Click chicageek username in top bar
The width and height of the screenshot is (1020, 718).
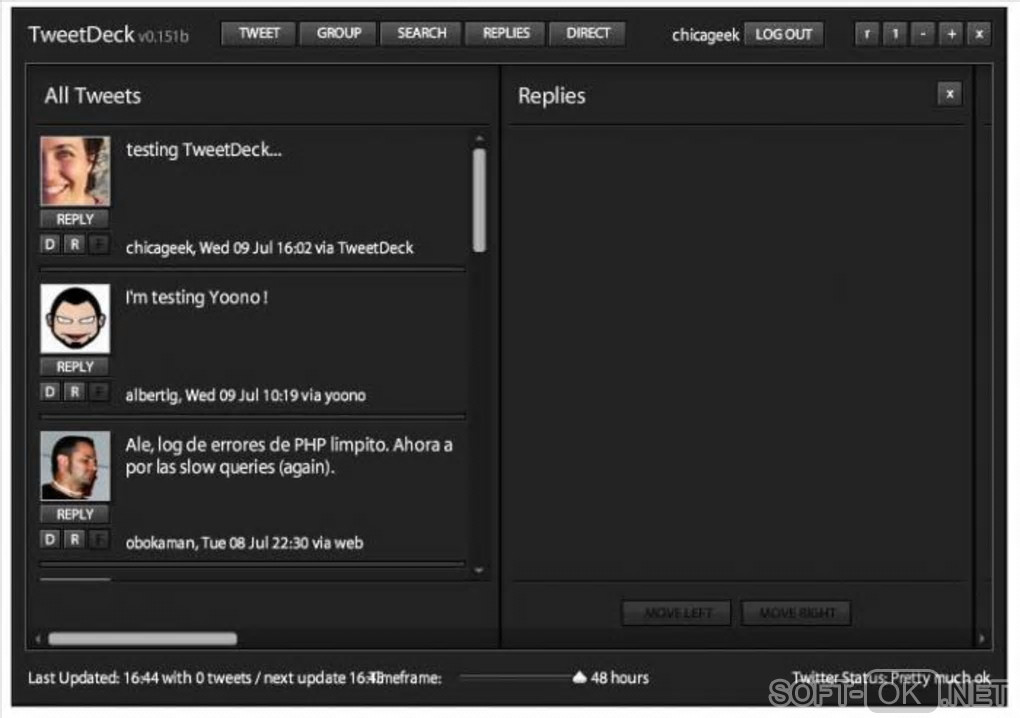[705, 34]
